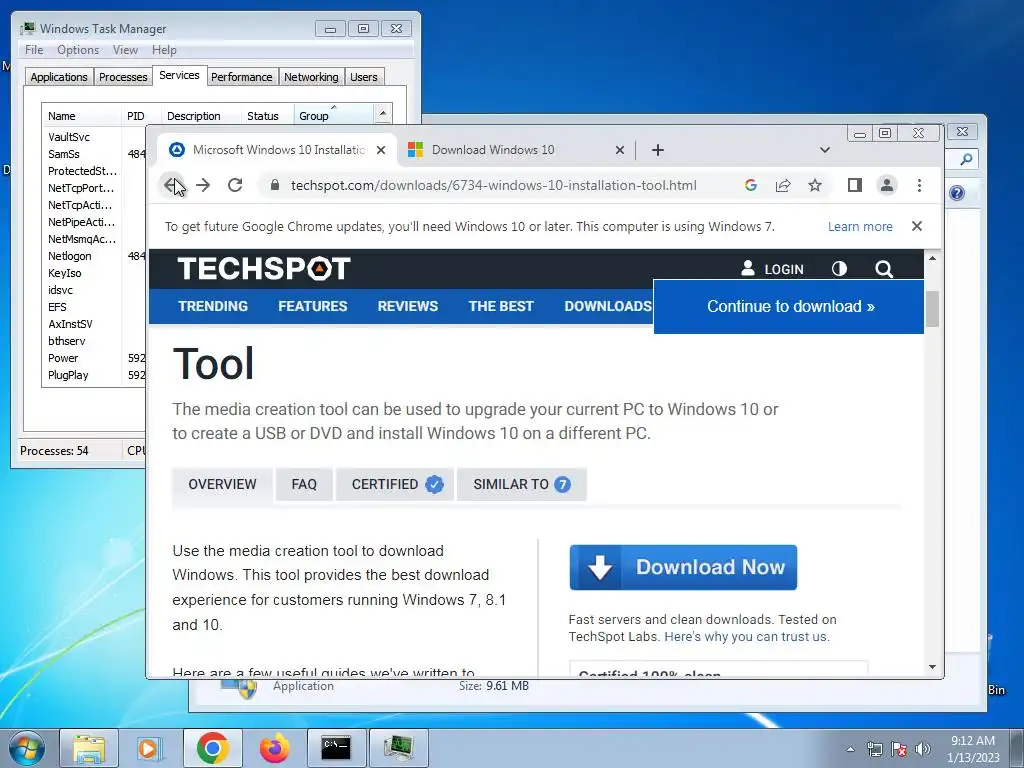1024x768 pixels.
Task: Close the Microsoft Windows 10 Installation tab
Action: pyautogui.click(x=381, y=150)
